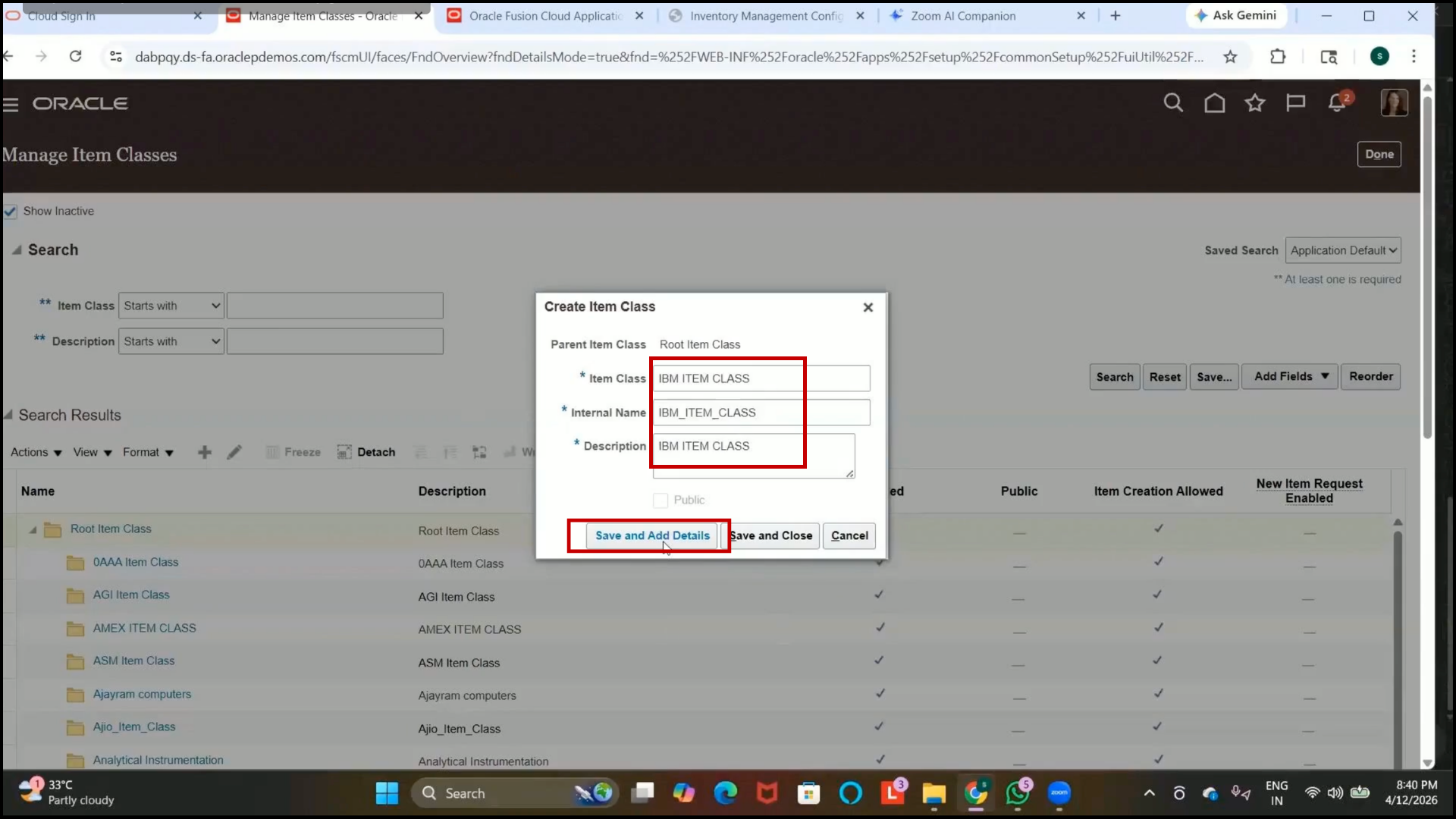Click the Detach toolbar button
The image size is (1456, 819).
pos(366,453)
